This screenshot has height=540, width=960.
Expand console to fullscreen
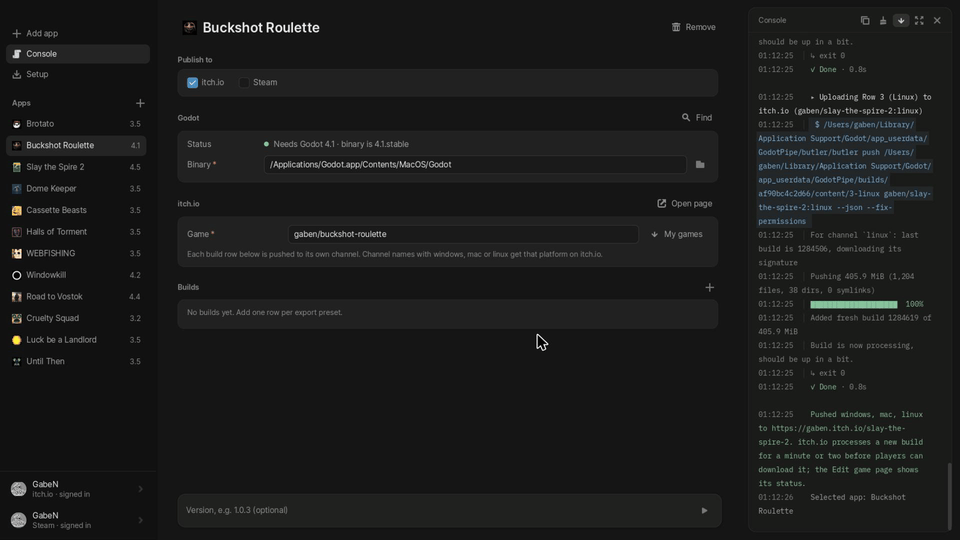[x=919, y=20]
